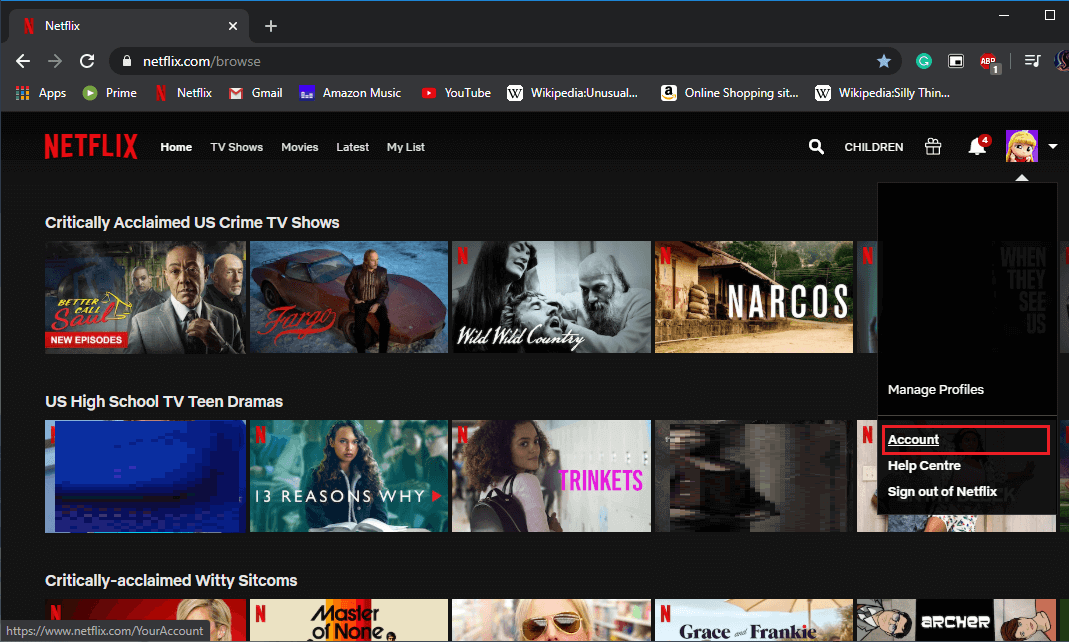Go to Movies
1069x642 pixels.
299,147
